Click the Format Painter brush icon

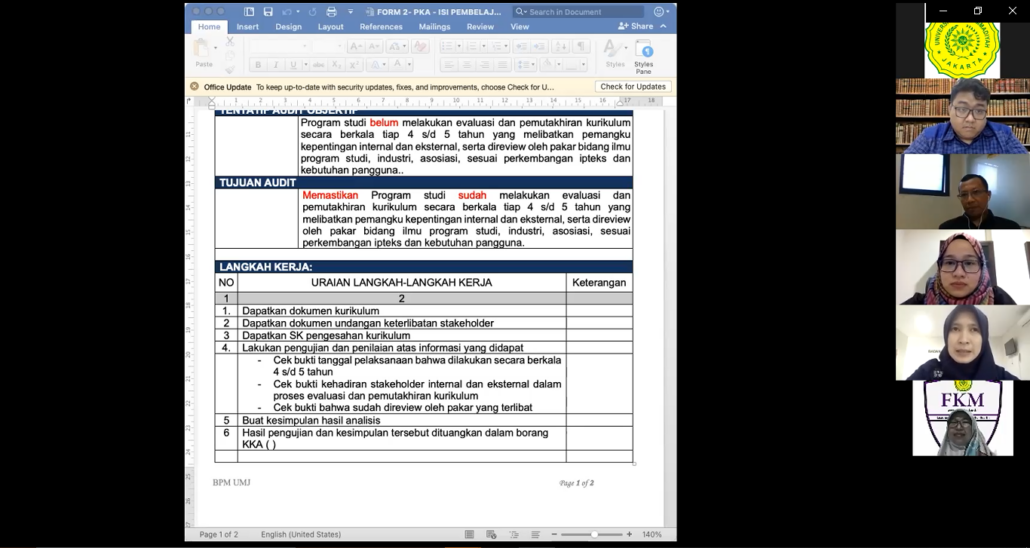(x=229, y=70)
